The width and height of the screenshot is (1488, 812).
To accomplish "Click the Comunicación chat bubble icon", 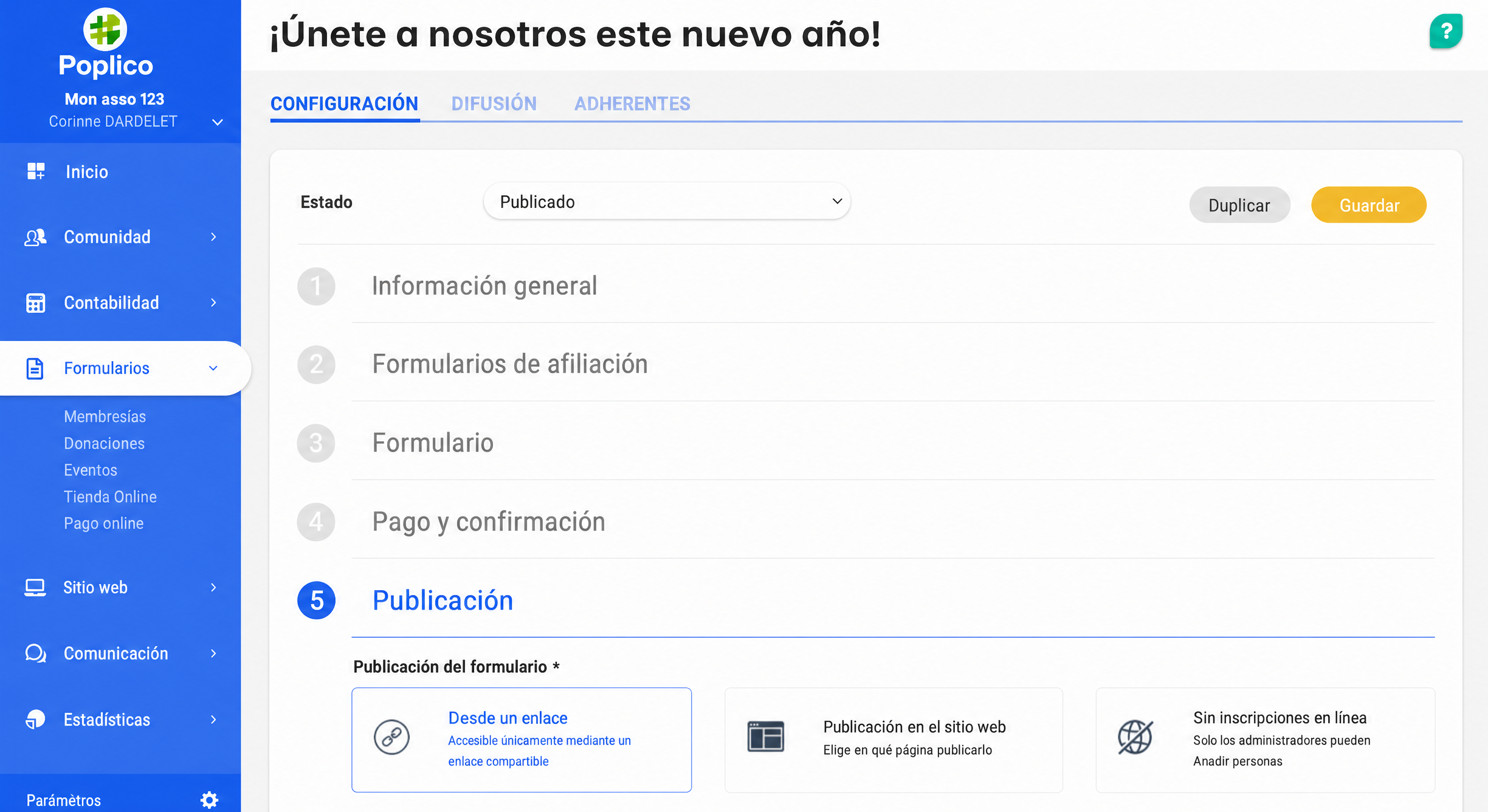I will pyautogui.click(x=36, y=653).
